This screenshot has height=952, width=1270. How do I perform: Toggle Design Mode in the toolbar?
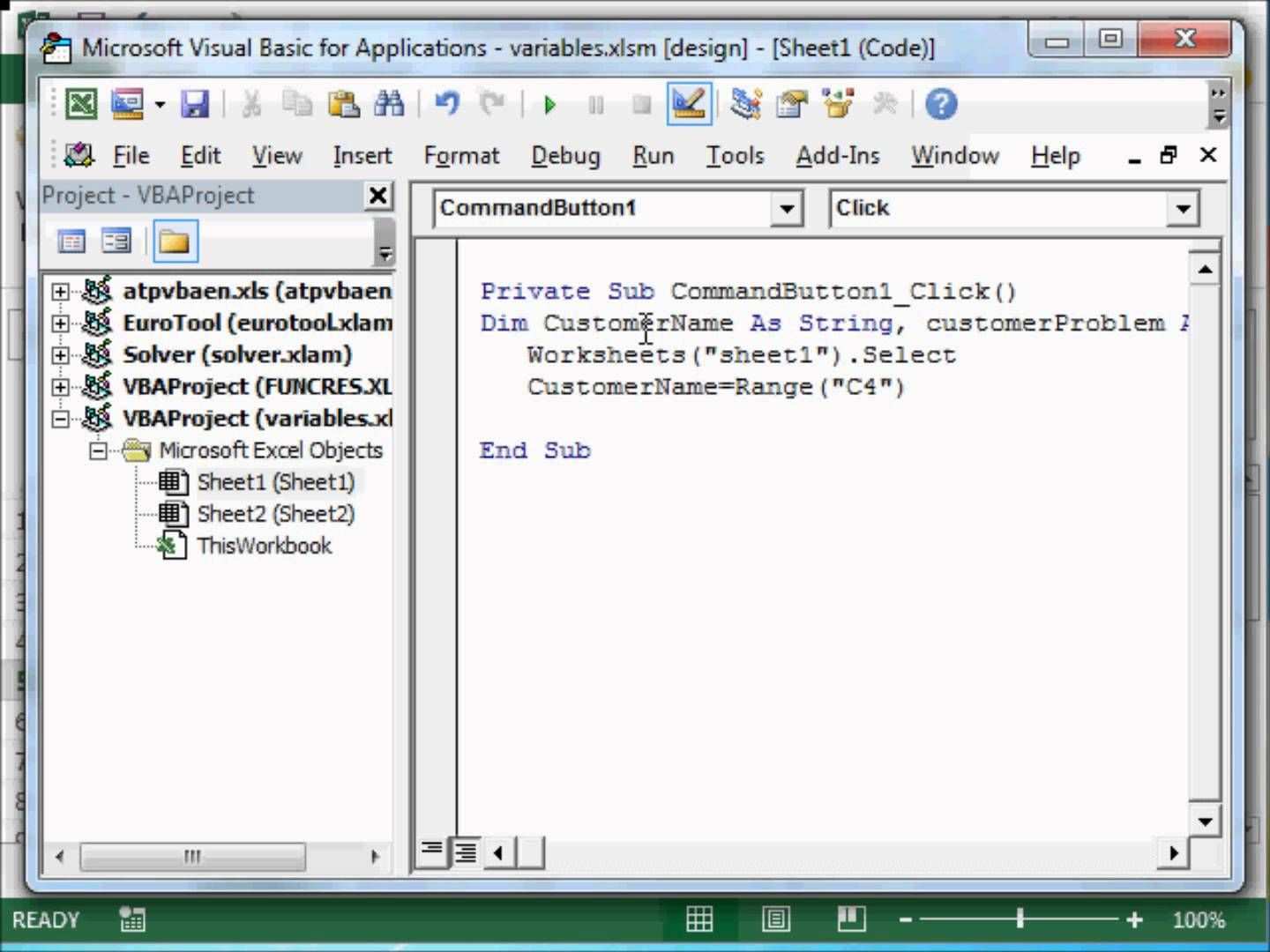688,105
